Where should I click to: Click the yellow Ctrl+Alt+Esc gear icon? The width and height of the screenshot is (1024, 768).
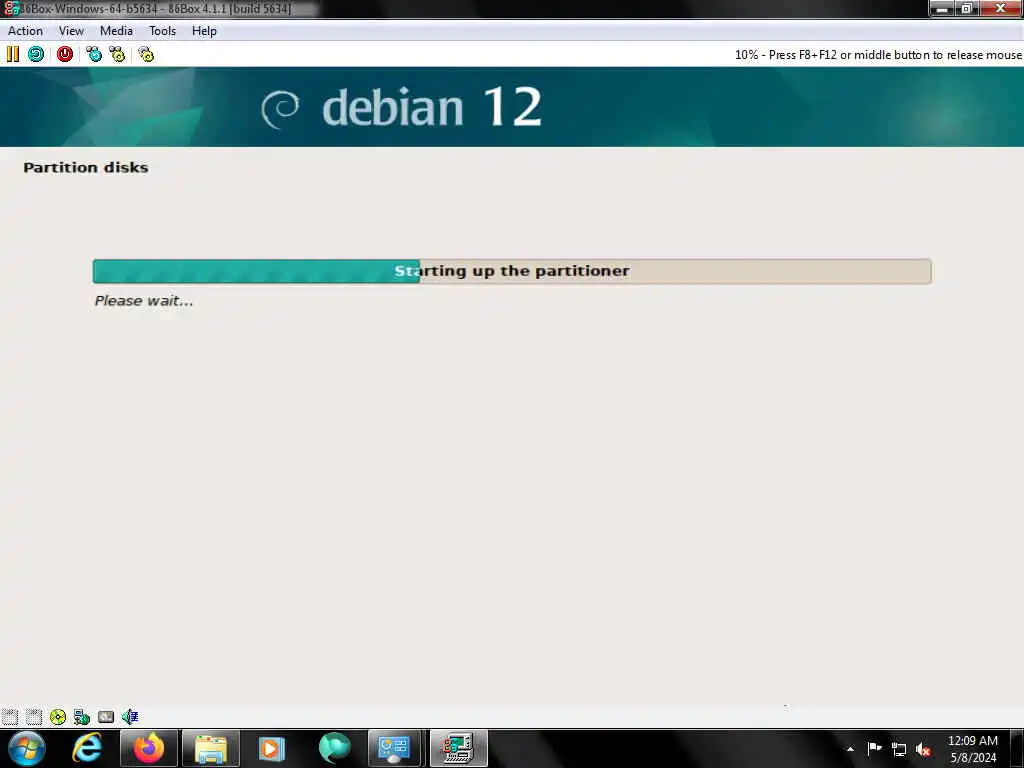pos(118,54)
